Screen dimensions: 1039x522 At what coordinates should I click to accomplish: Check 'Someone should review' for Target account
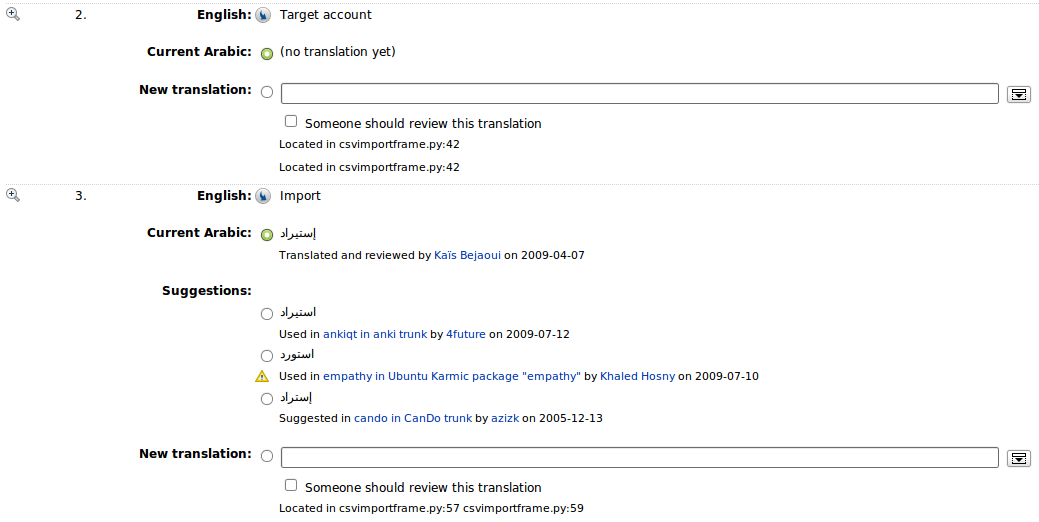pos(291,121)
